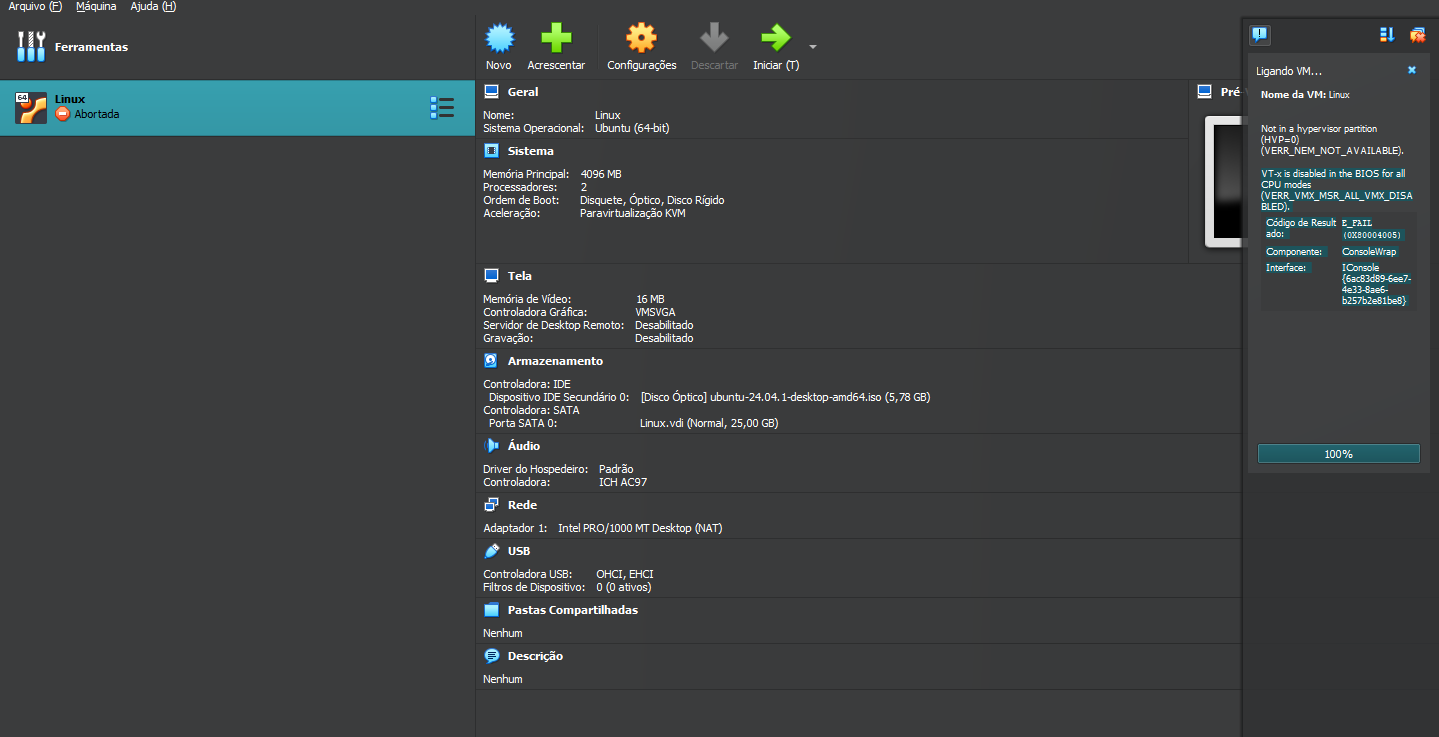Viewport: 1439px width, 737px height.
Task: Click the Ubuntu (64-bit) operating system value
Action: point(632,128)
